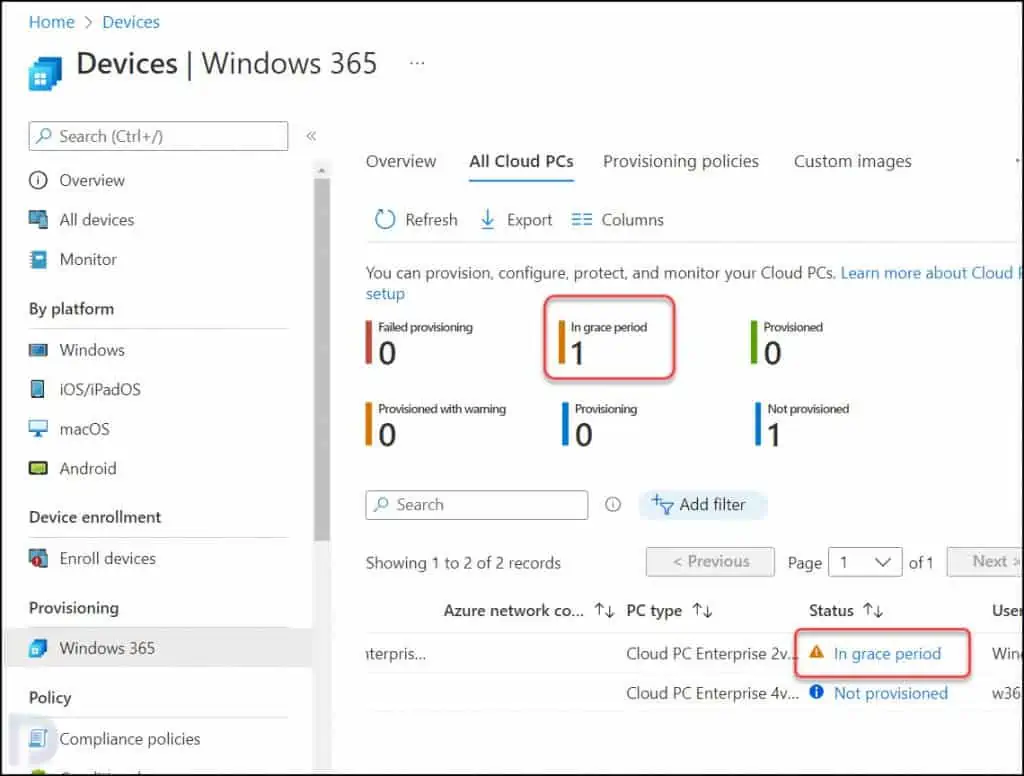The image size is (1024, 776).
Task: Click the Failed provisioning count tile
Action: pos(419,342)
